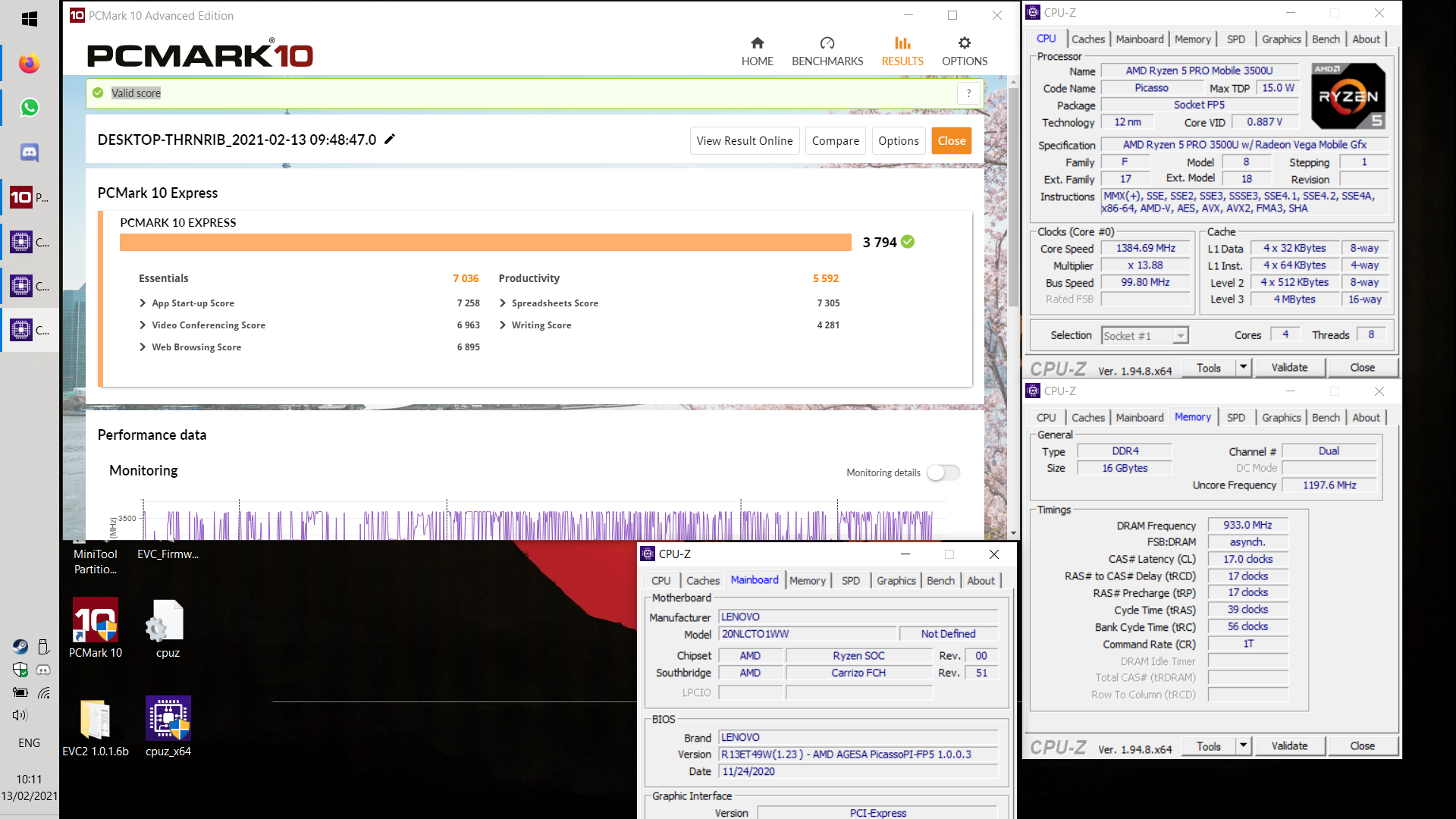Open Tools dropdown arrow in Memory CPU-Z window
The height and width of the screenshot is (819, 1456).
coord(1243,745)
